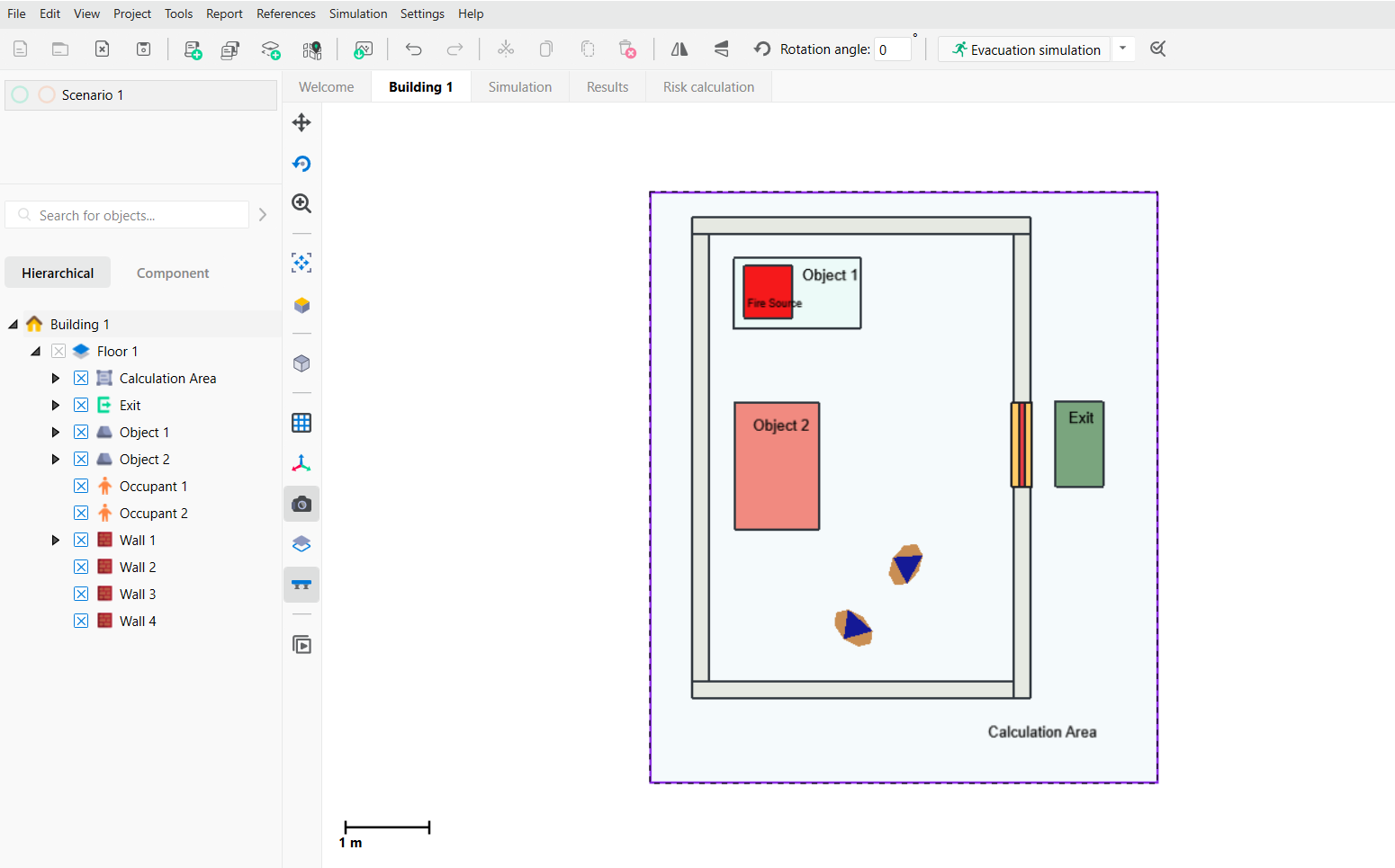1395x868 pixels.
Task: Switch to the Results tab
Action: pyautogui.click(x=607, y=87)
